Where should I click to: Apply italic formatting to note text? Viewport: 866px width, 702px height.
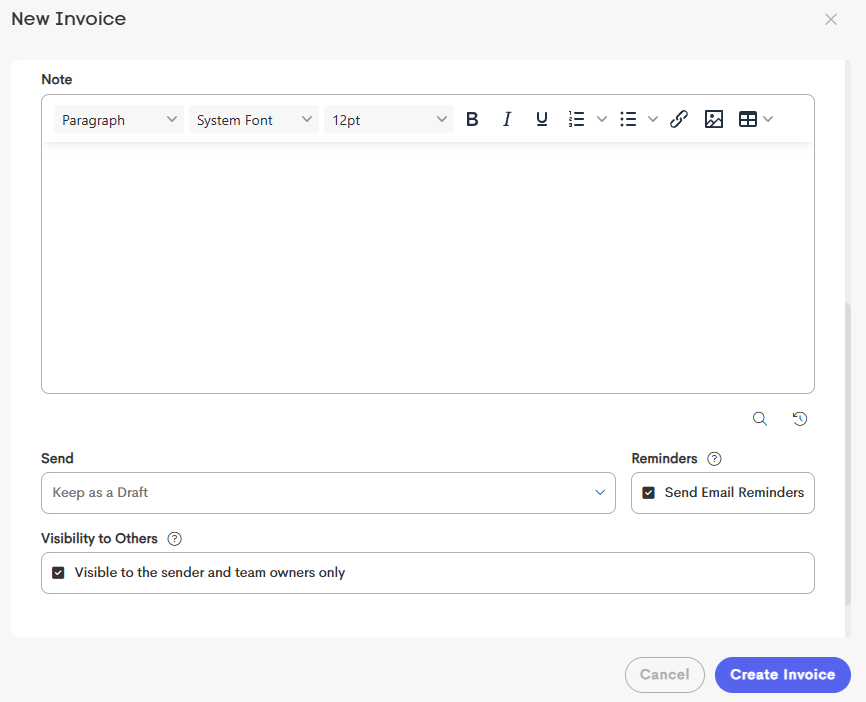506,119
